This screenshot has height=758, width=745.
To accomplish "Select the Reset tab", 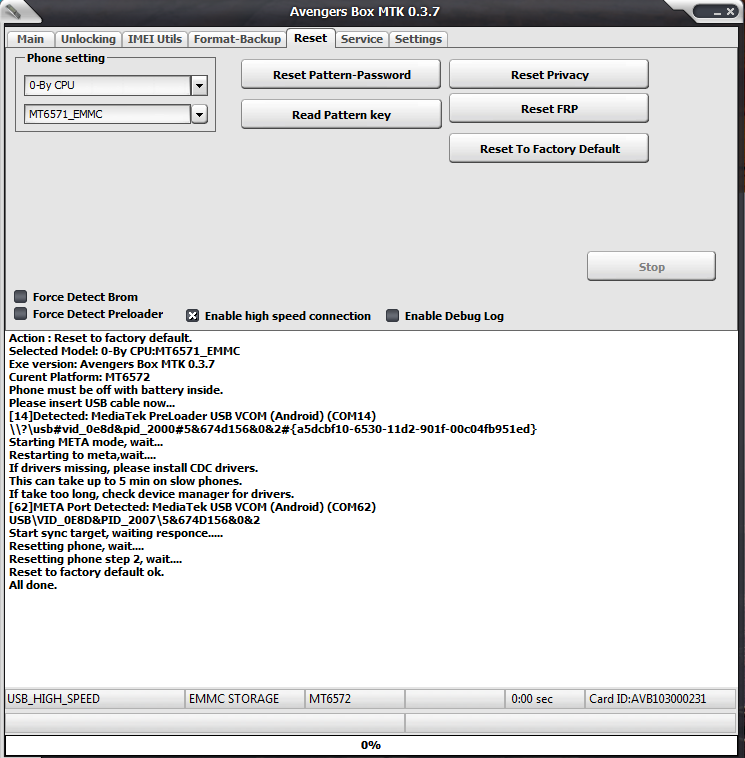I will click(310, 38).
